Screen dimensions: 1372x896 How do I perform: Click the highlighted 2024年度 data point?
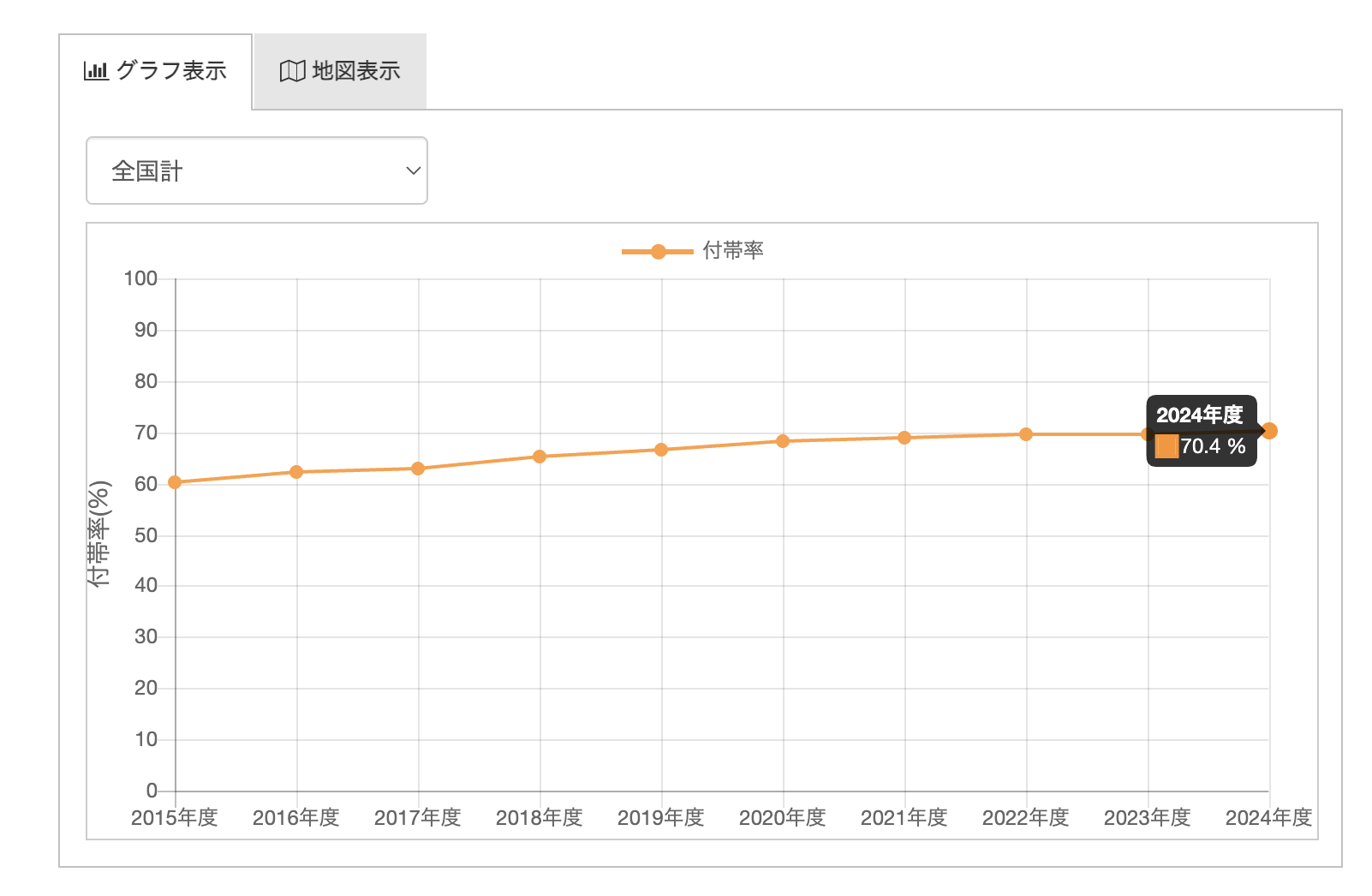1269,431
